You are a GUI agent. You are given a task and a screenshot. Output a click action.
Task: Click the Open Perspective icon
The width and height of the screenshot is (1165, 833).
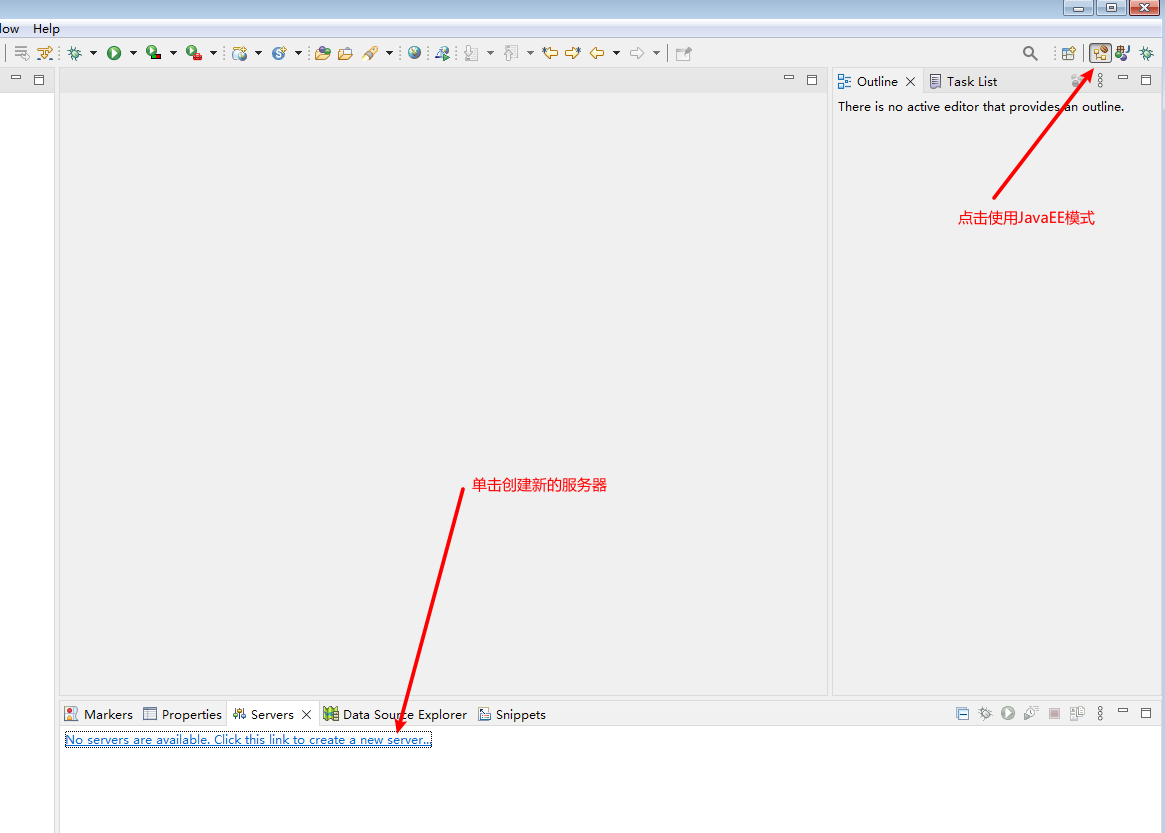click(1068, 53)
